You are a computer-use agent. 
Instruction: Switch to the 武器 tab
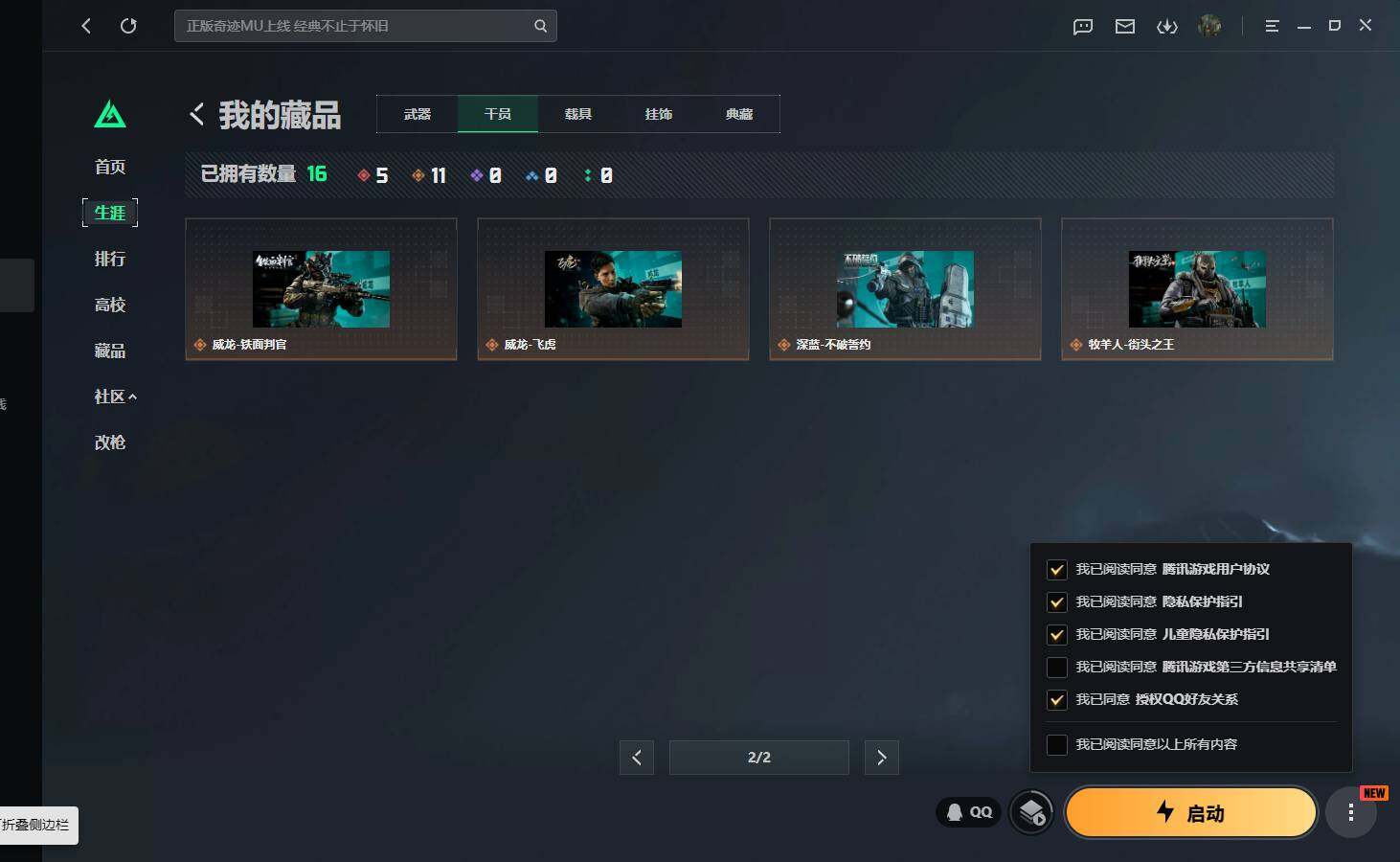pyautogui.click(x=418, y=114)
